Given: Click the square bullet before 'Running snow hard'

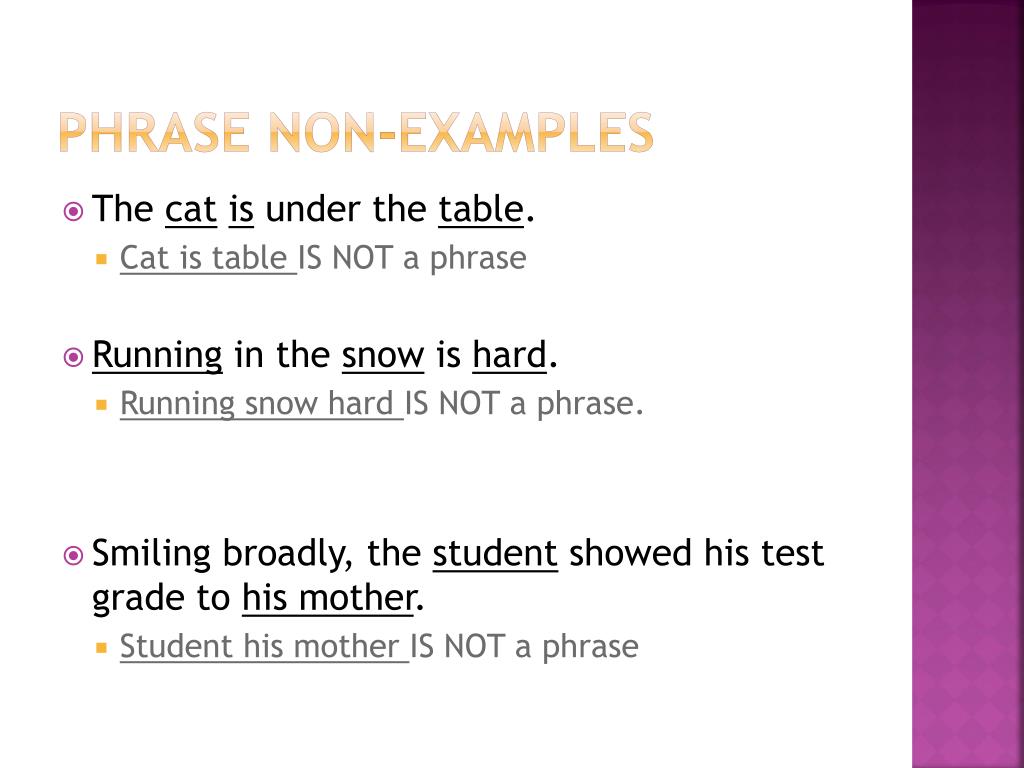Looking at the screenshot, I should click(x=101, y=405).
